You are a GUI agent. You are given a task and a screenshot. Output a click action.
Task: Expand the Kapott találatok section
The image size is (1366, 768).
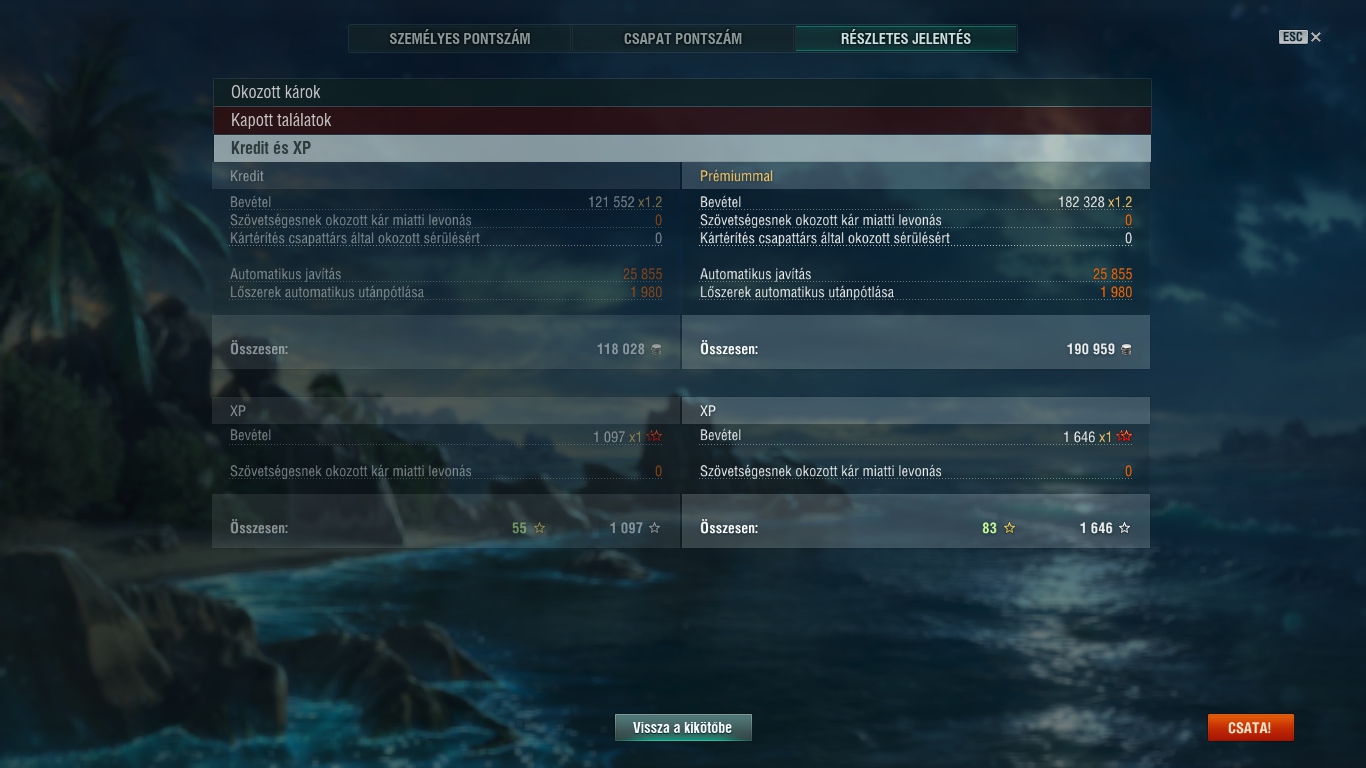682,120
